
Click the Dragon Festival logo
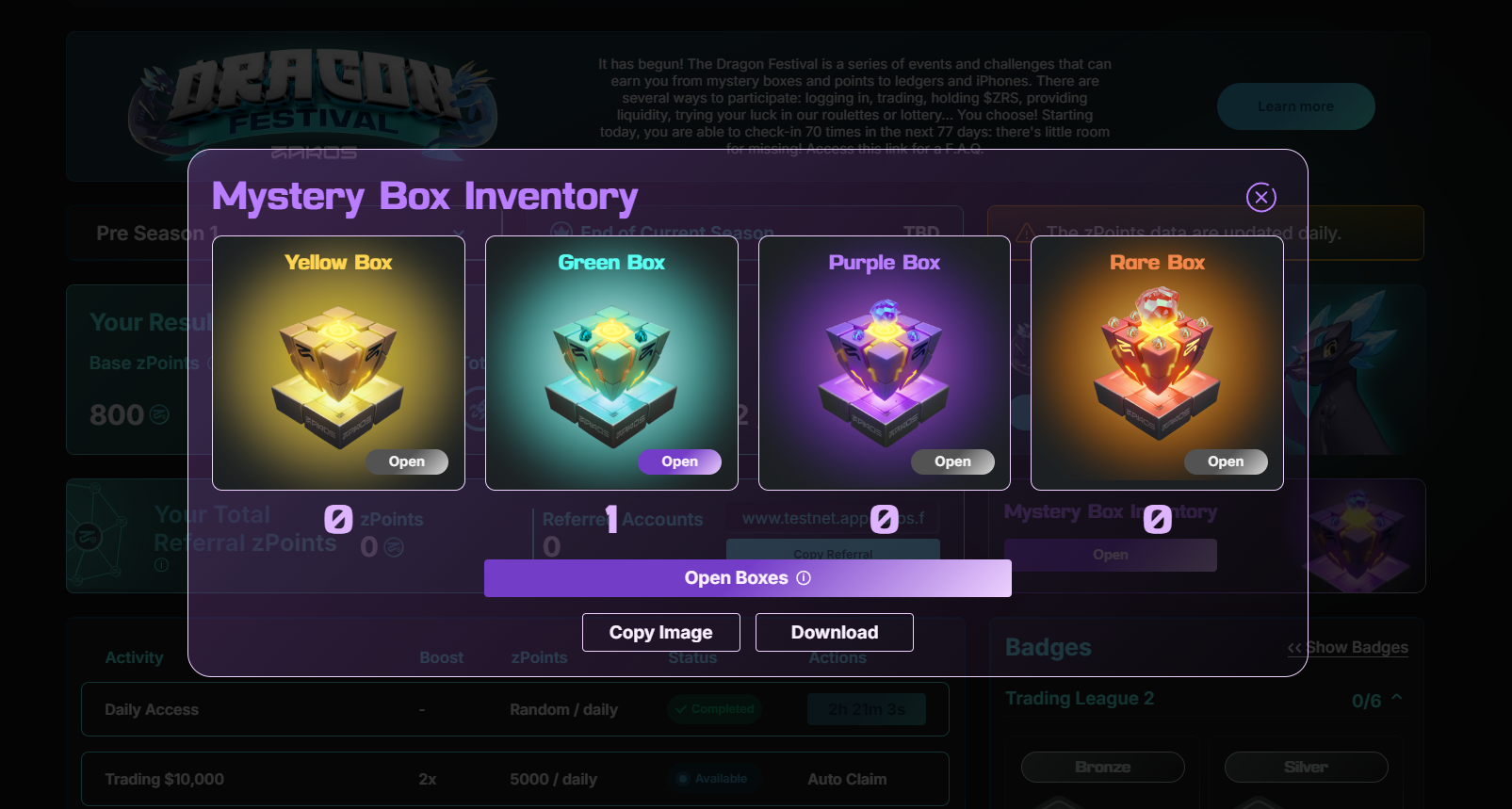[313, 102]
